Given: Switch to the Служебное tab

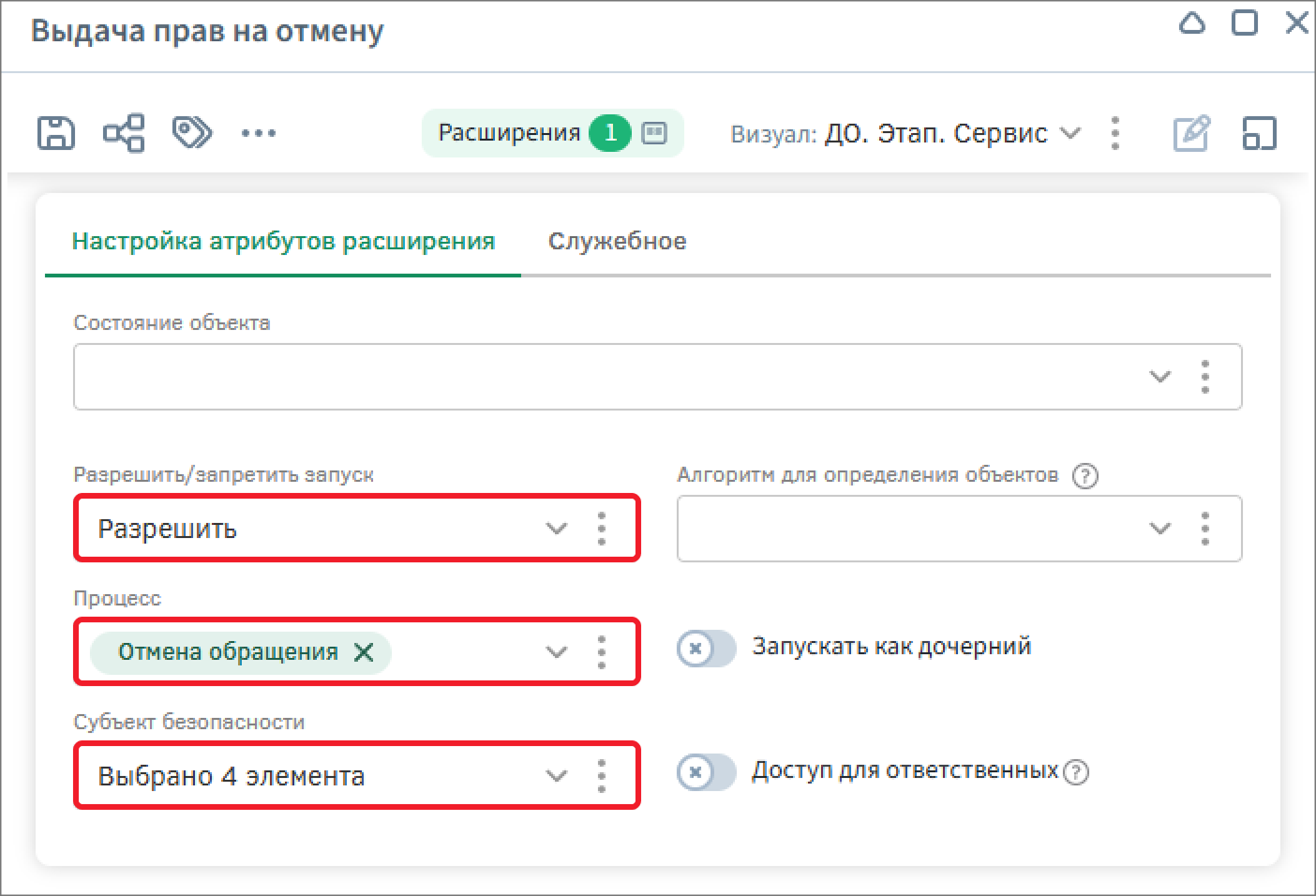Looking at the screenshot, I should 617,242.
